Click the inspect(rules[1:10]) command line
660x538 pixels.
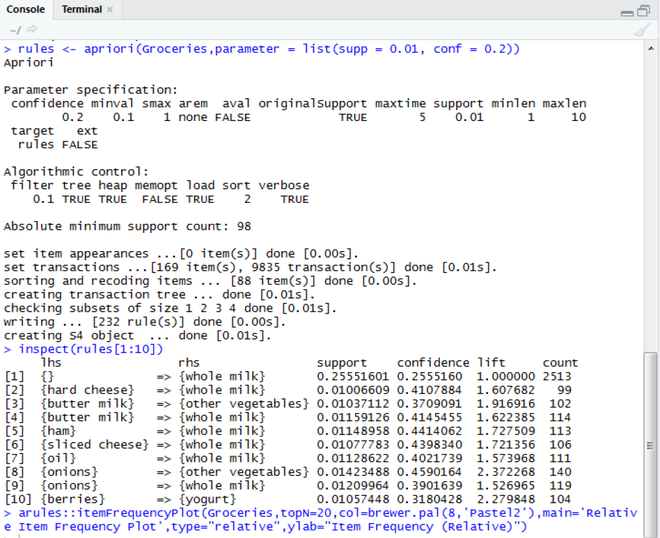coord(83,349)
